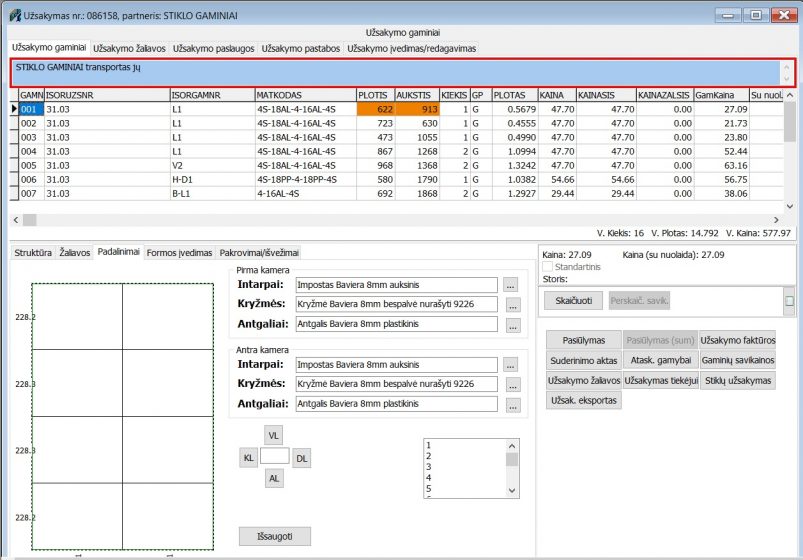Browse Intarpai options for Antra kamera

click(512, 366)
